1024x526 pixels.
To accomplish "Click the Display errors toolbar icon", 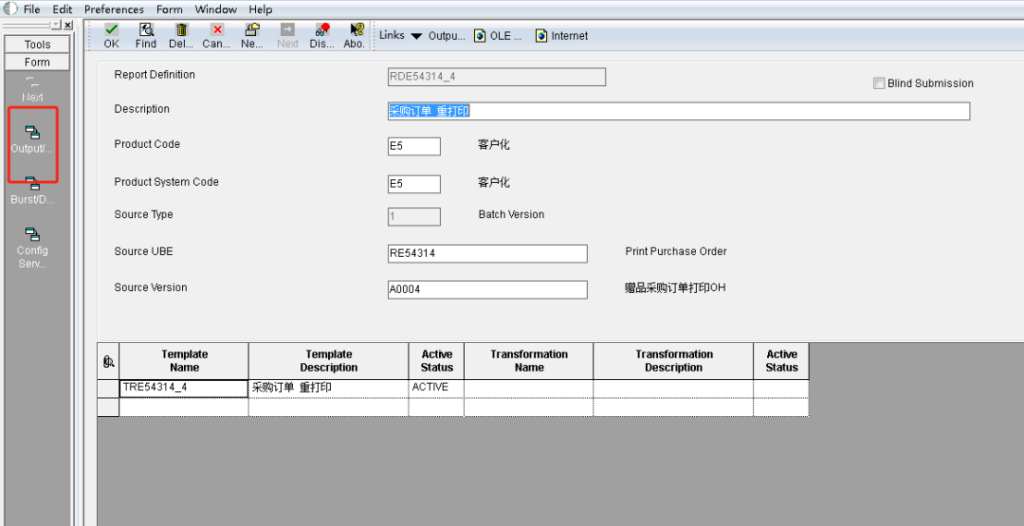I will click(x=322, y=30).
